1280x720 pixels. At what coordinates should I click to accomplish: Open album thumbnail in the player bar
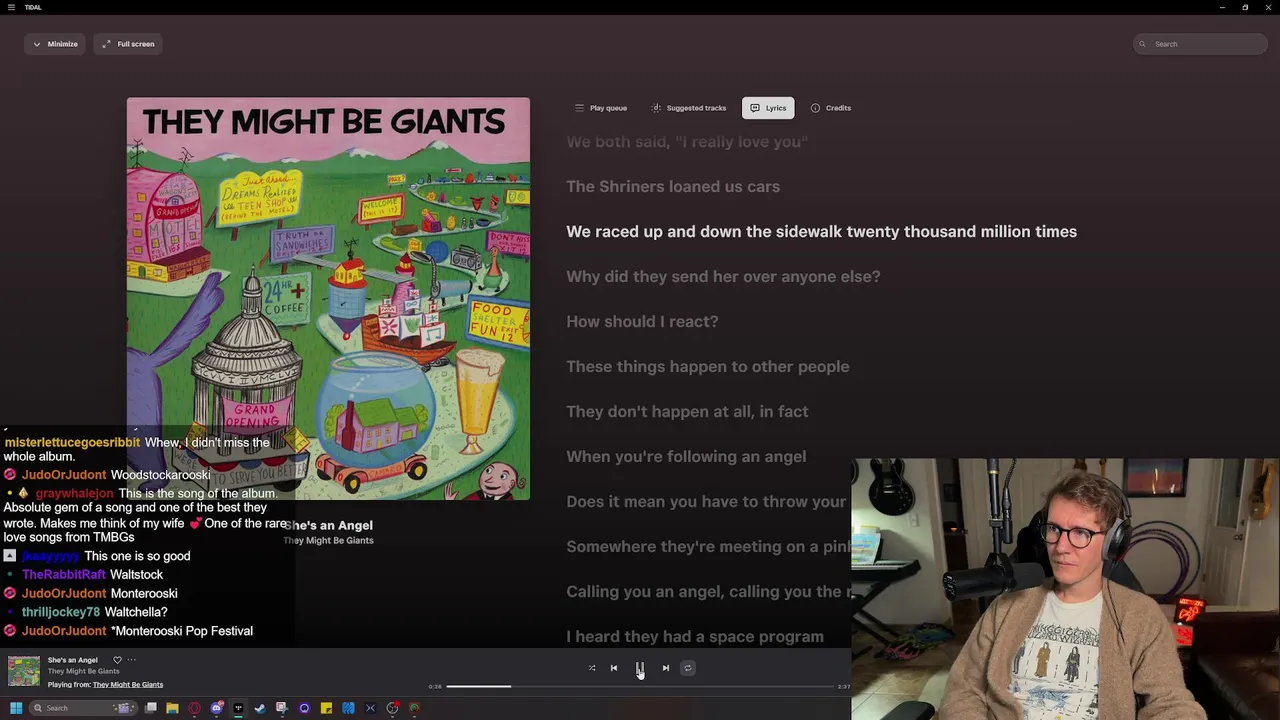24,671
